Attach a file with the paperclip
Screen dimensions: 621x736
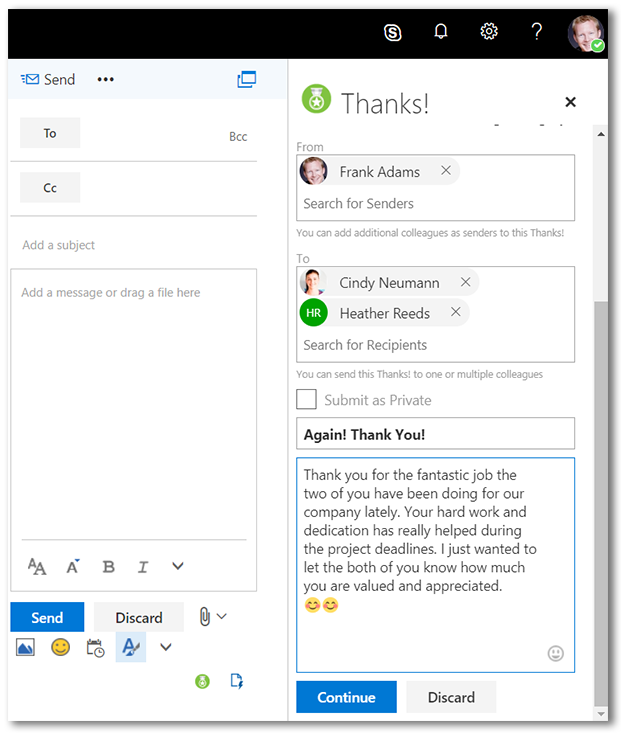(x=205, y=616)
